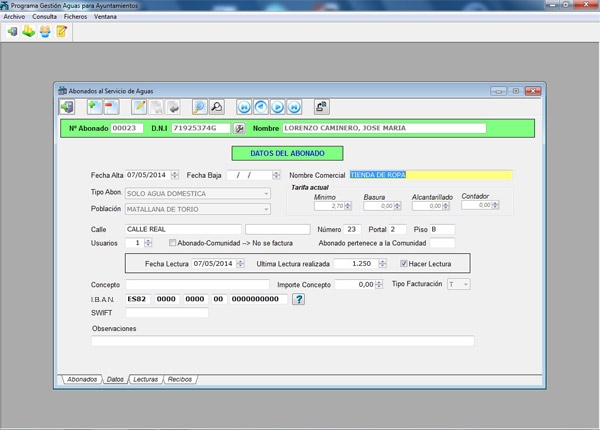
Task: Enable the Abonado-Comunidad checkbox
Action: pos(173,242)
